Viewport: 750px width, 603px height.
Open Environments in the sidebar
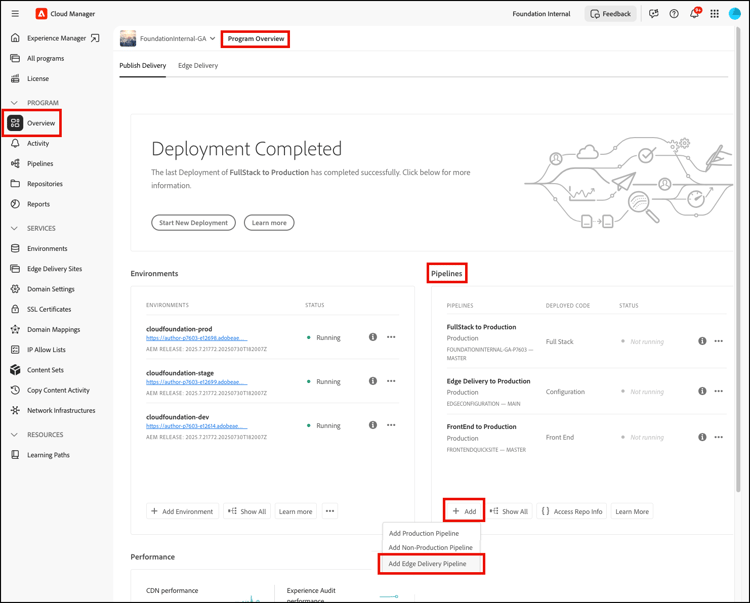click(x=47, y=249)
